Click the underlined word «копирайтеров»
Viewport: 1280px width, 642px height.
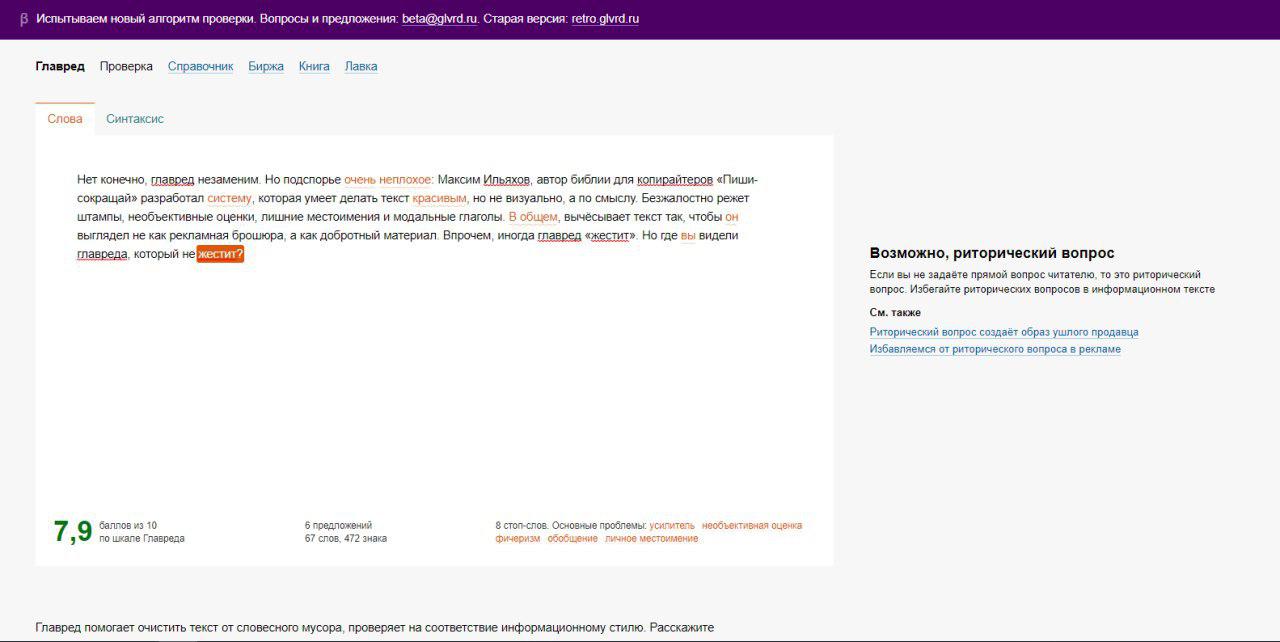tap(675, 180)
